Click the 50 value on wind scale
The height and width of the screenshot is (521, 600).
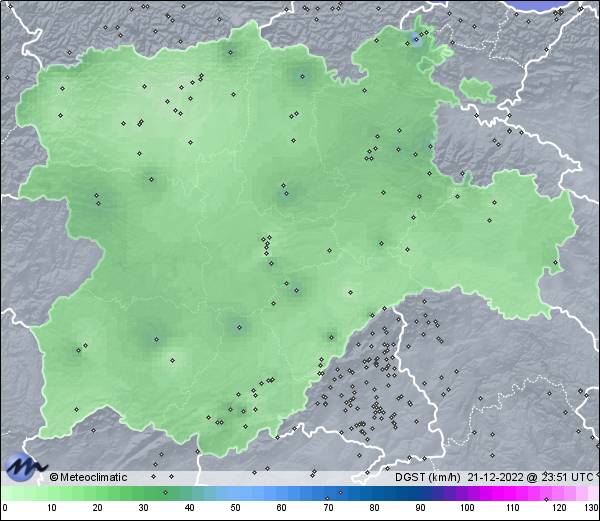pos(235,508)
